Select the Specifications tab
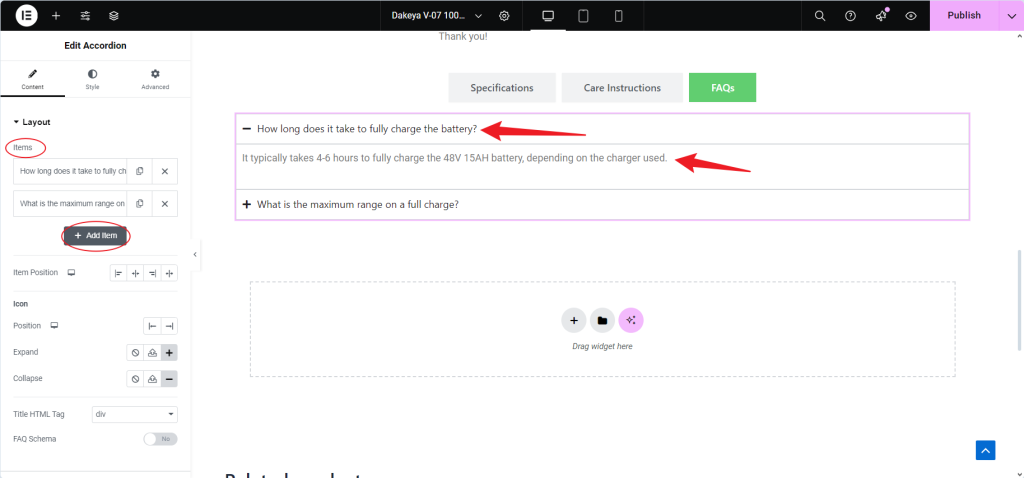The height and width of the screenshot is (478, 1024). pos(502,88)
